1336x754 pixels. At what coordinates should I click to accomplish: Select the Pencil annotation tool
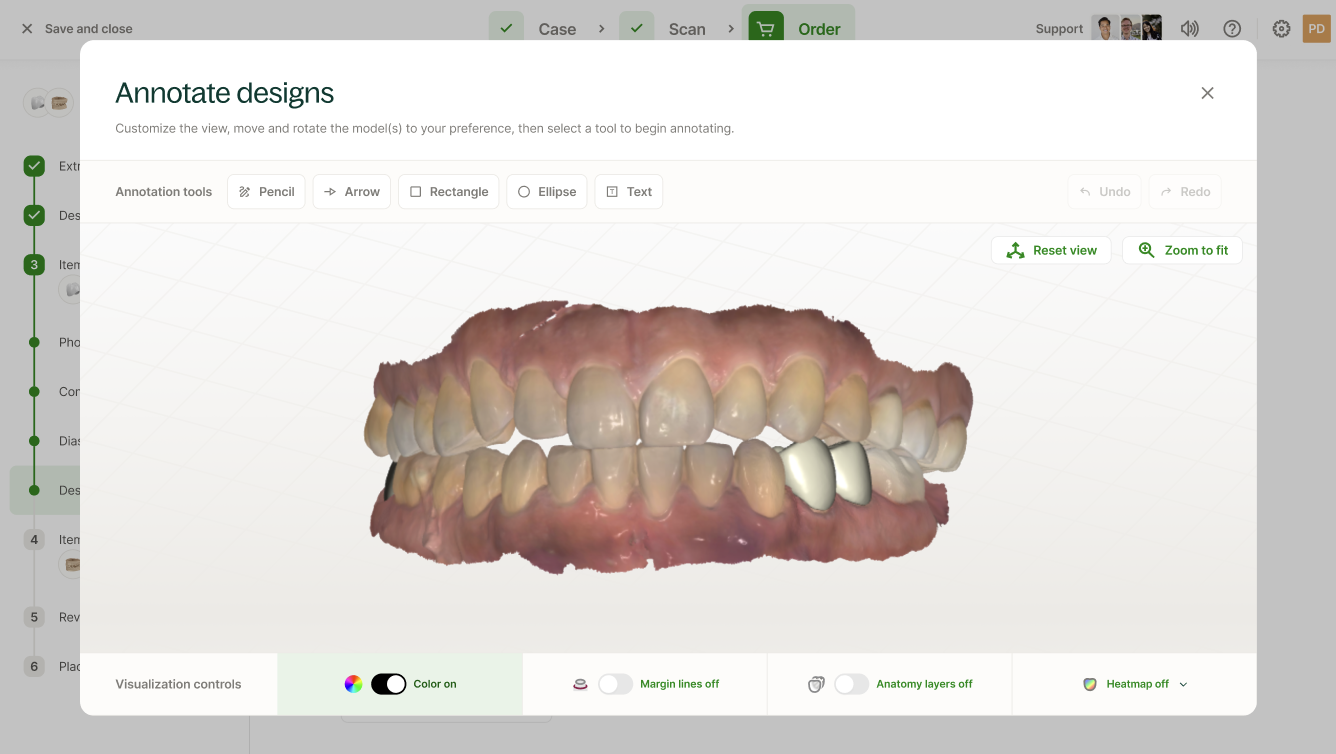tap(266, 192)
